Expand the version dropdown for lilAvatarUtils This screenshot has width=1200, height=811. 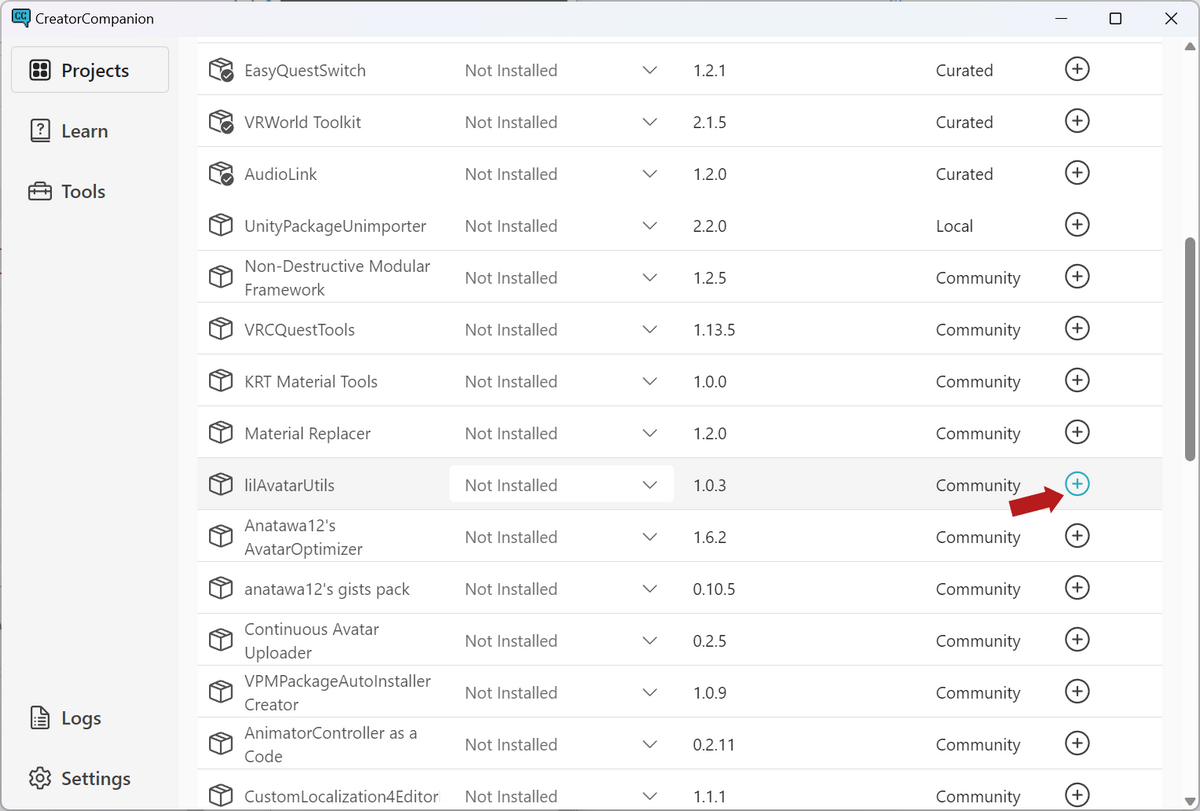click(x=650, y=485)
